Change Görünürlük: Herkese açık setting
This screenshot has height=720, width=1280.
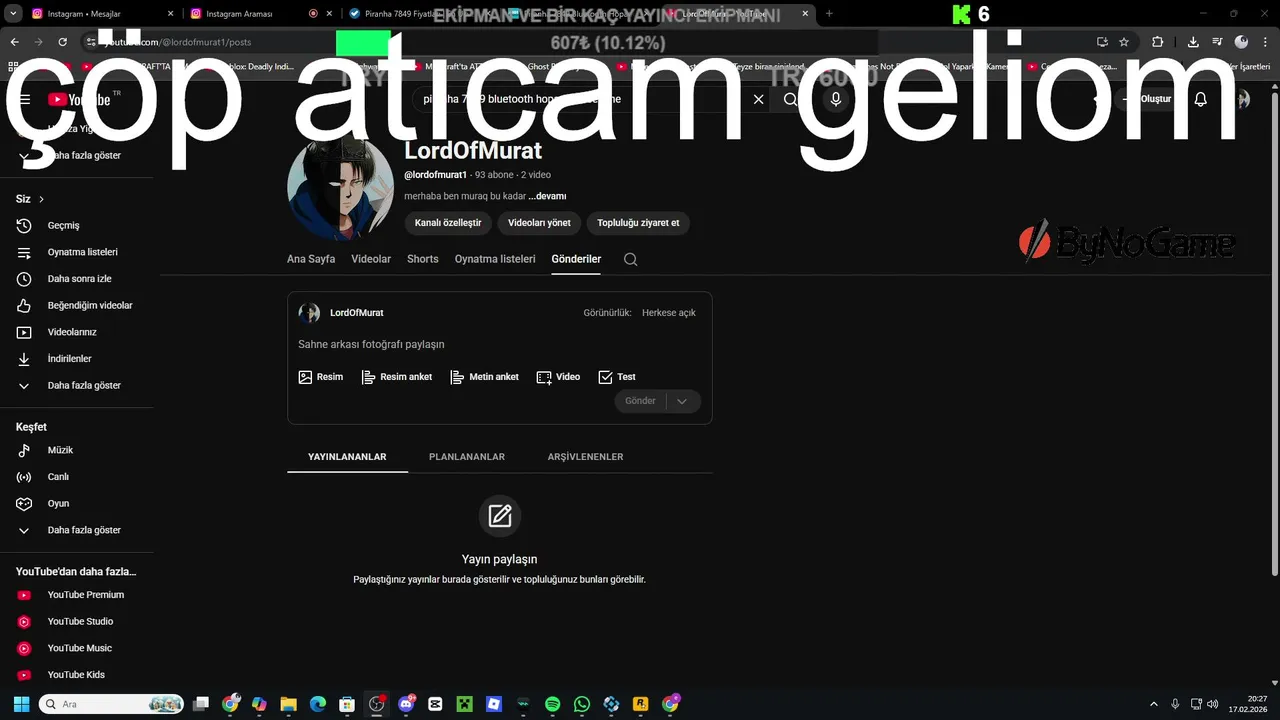(669, 313)
